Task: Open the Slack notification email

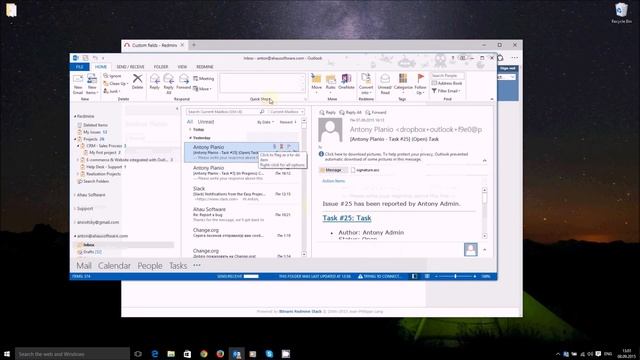Action: [x=243, y=194]
